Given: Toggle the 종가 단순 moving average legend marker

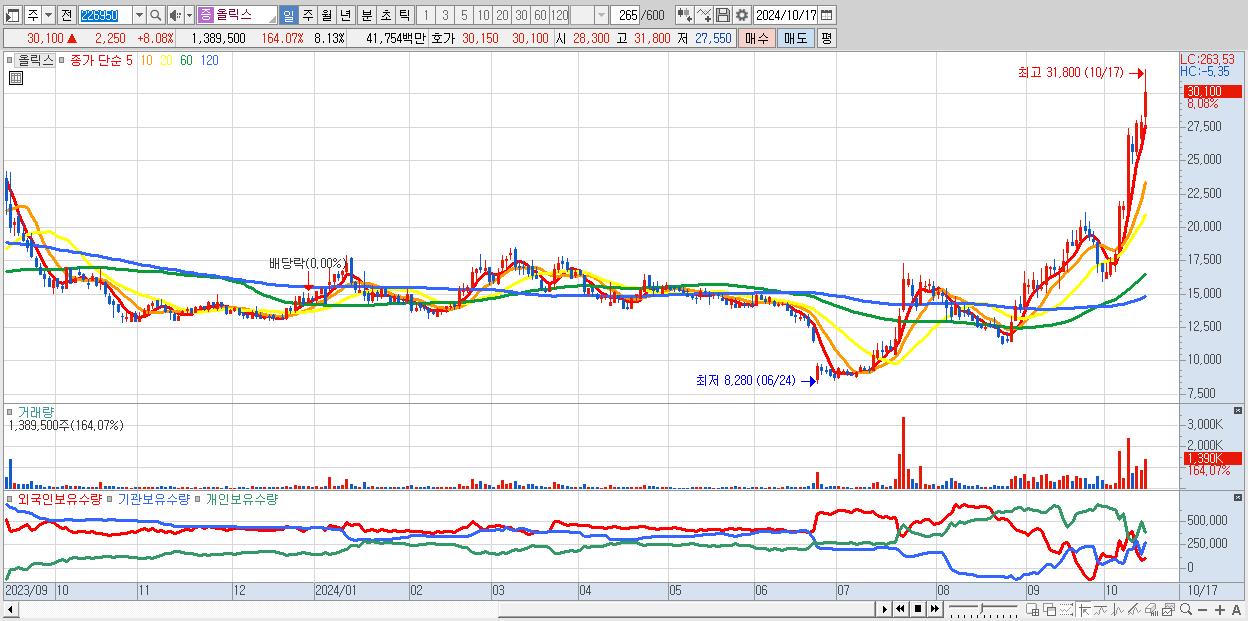Looking at the screenshot, I should pyautogui.click(x=62, y=60).
